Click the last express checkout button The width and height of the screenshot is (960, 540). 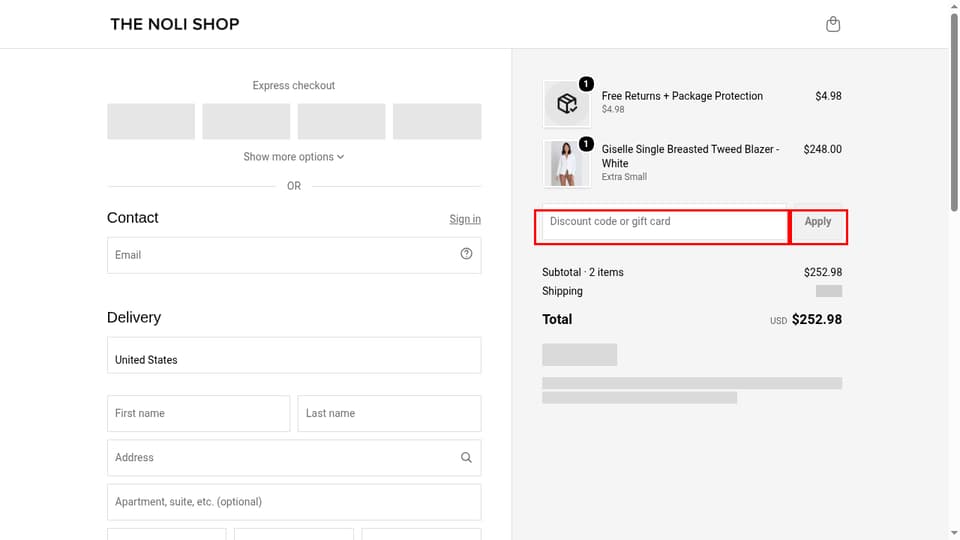click(437, 121)
